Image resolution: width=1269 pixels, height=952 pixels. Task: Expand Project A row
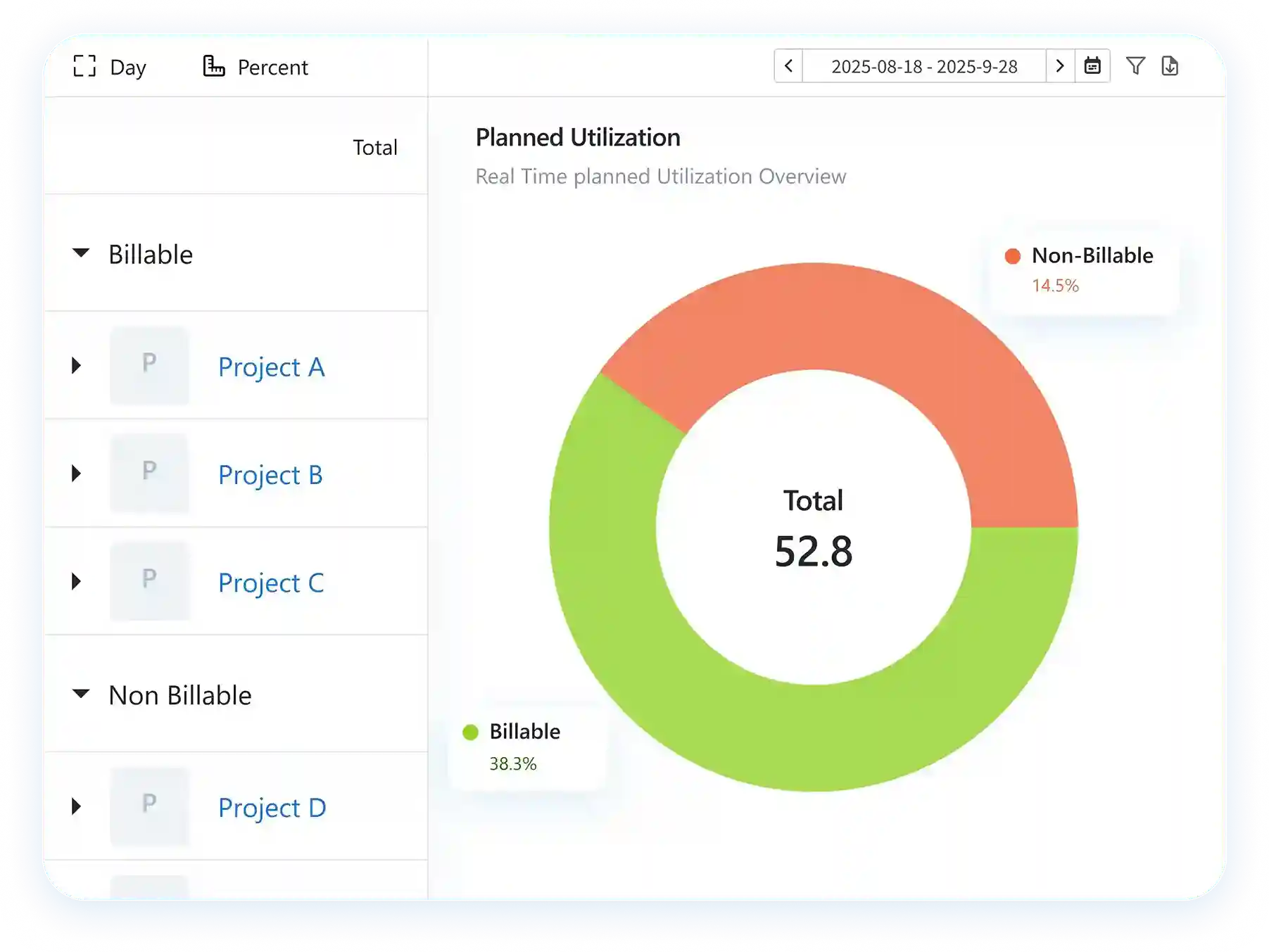77,366
